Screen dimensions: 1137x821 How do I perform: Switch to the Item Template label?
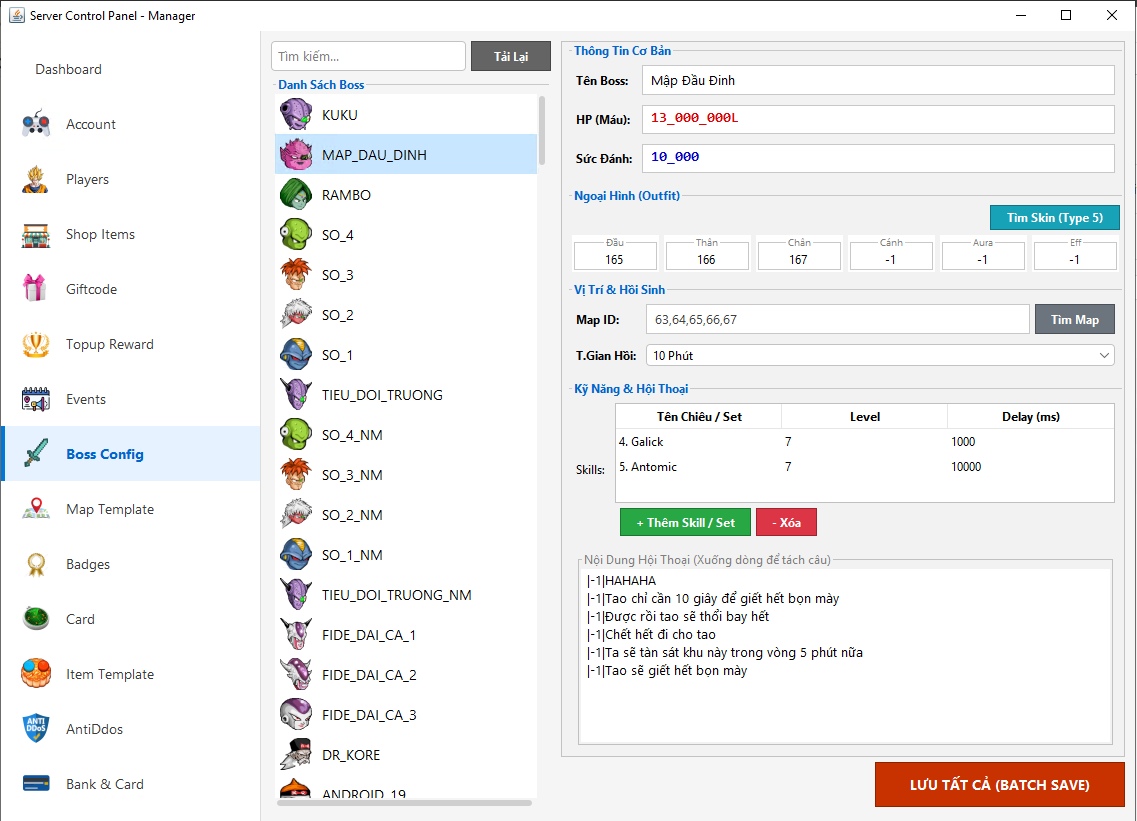109,674
